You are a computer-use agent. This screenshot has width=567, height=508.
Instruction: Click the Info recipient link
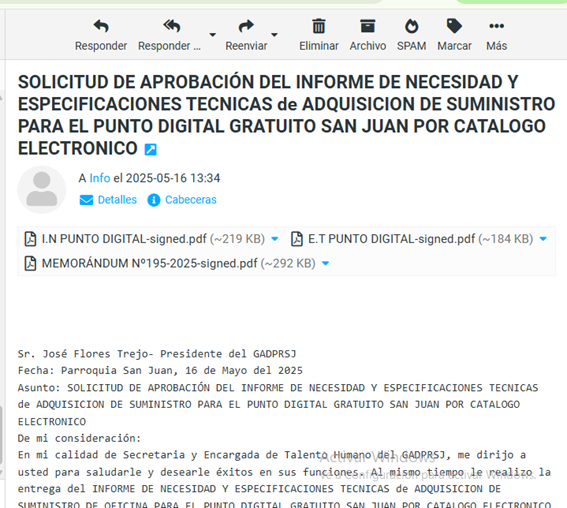(100, 178)
